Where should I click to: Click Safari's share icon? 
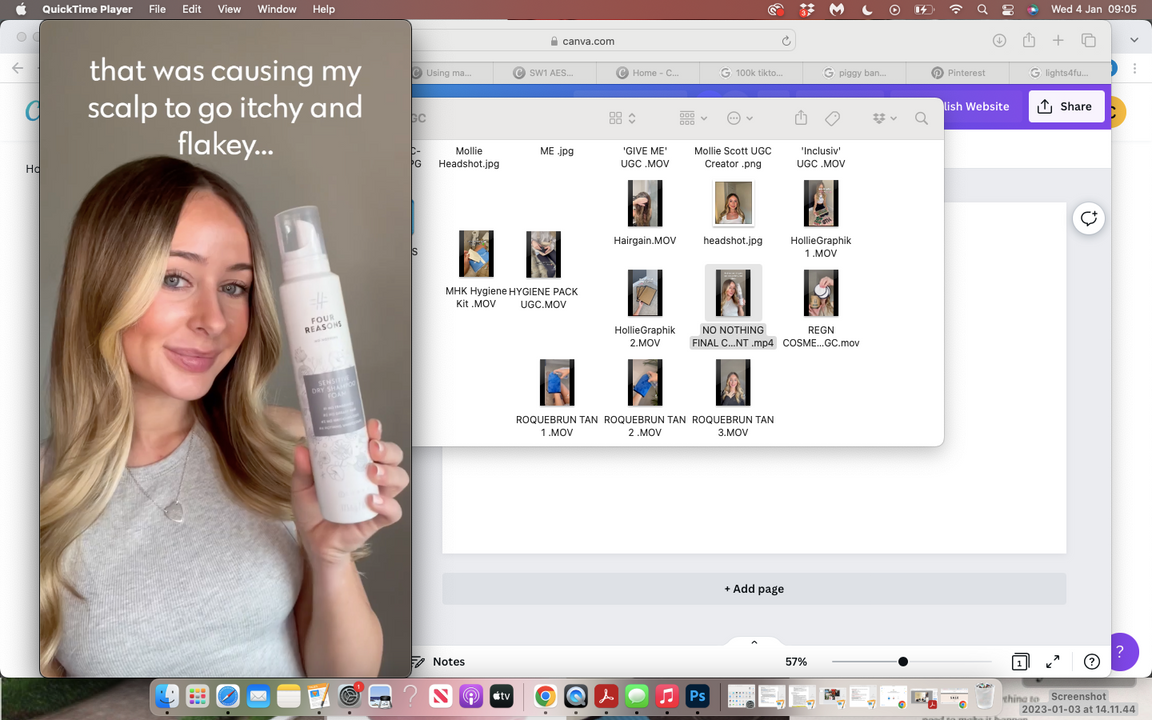click(1029, 40)
